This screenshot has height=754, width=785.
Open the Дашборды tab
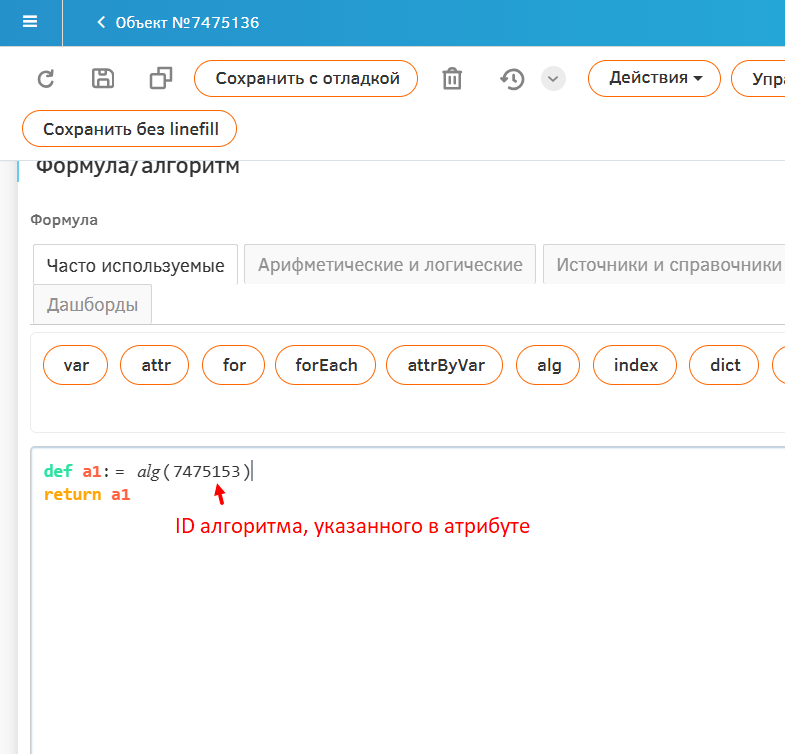pyautogui.click(x=92, y=305)
